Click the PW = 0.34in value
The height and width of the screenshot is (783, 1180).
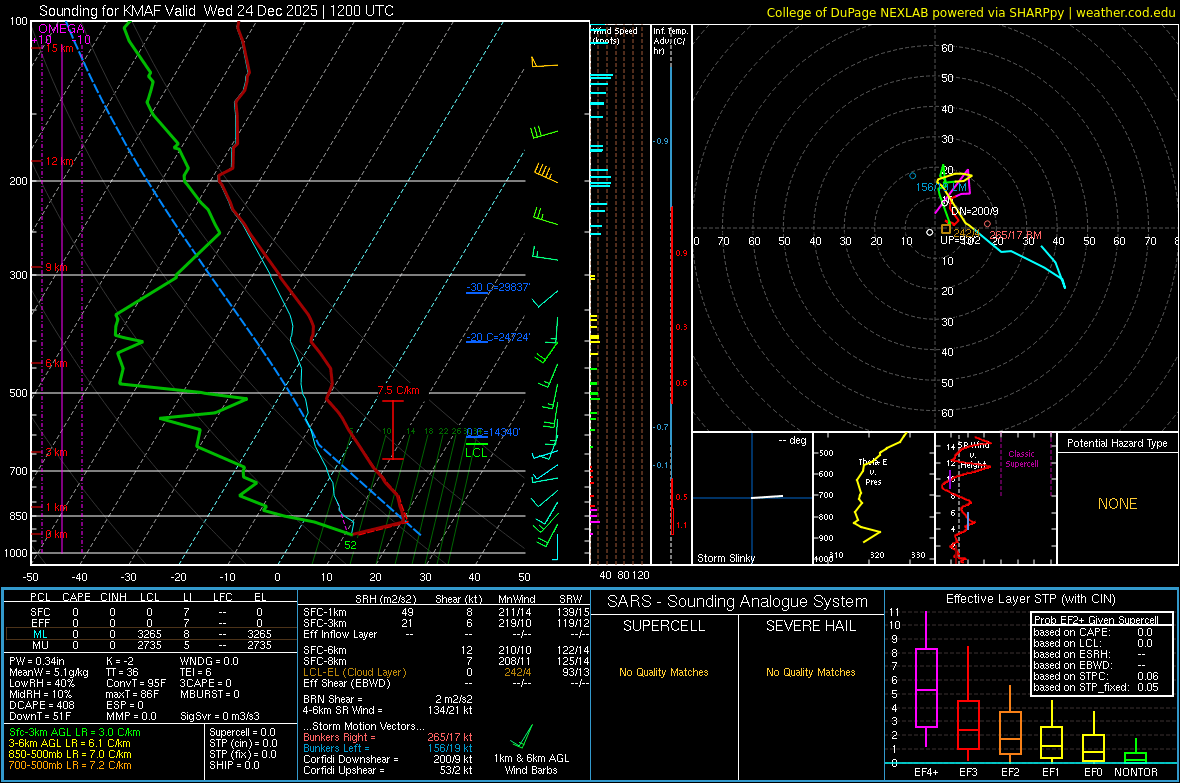click(x=37, y=661)
